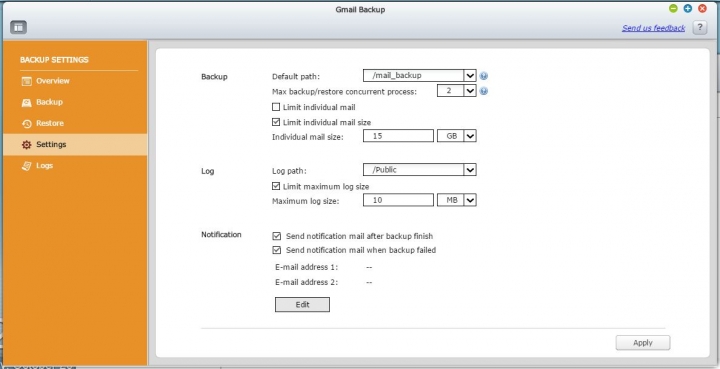Click info icon next to concurrent process
This screenshot has height=369, width=720.
(484, 91)
